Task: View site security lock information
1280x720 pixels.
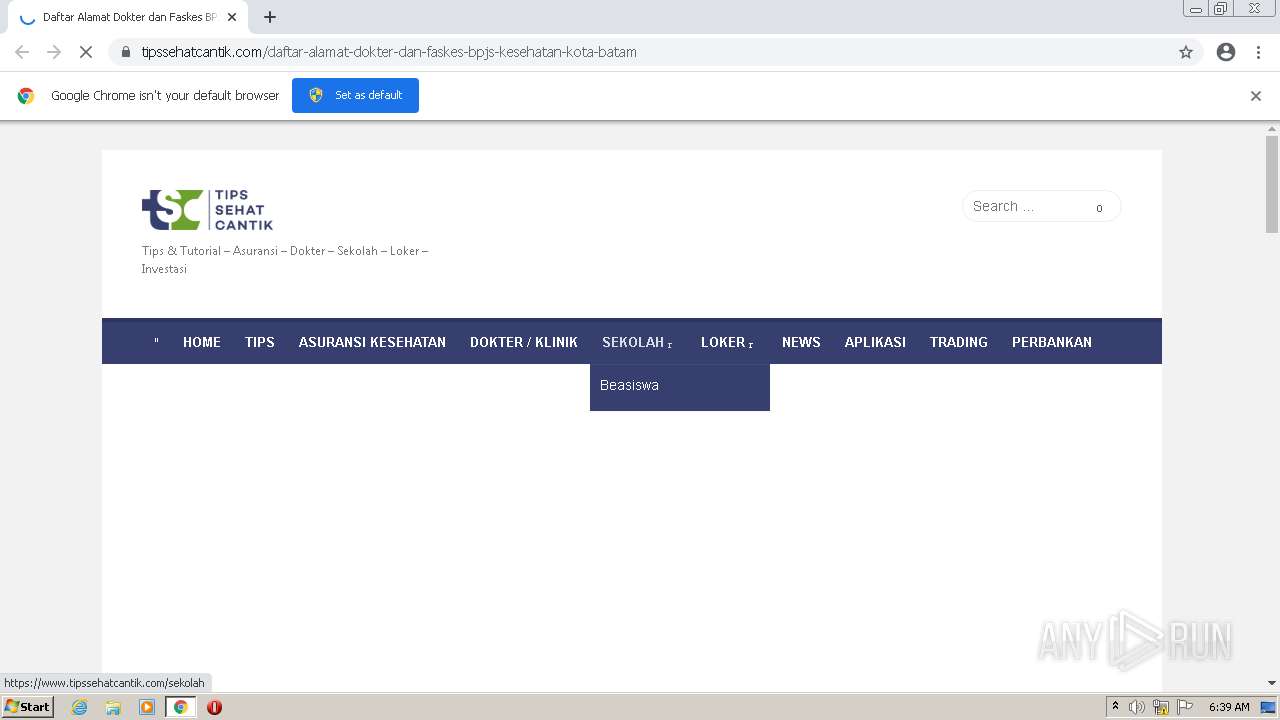Action: tap(126, 52)
